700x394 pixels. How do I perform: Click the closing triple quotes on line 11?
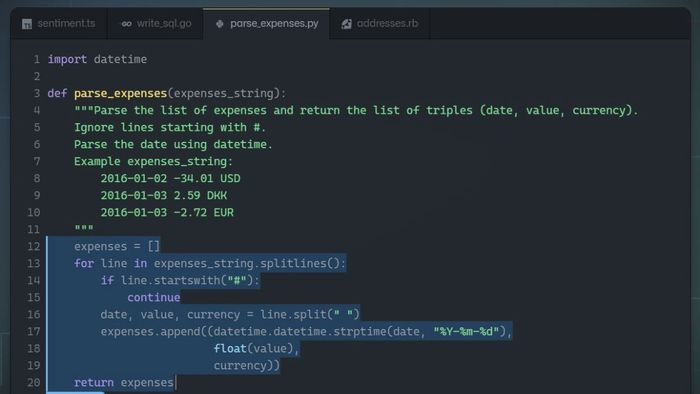click(84, 228)
